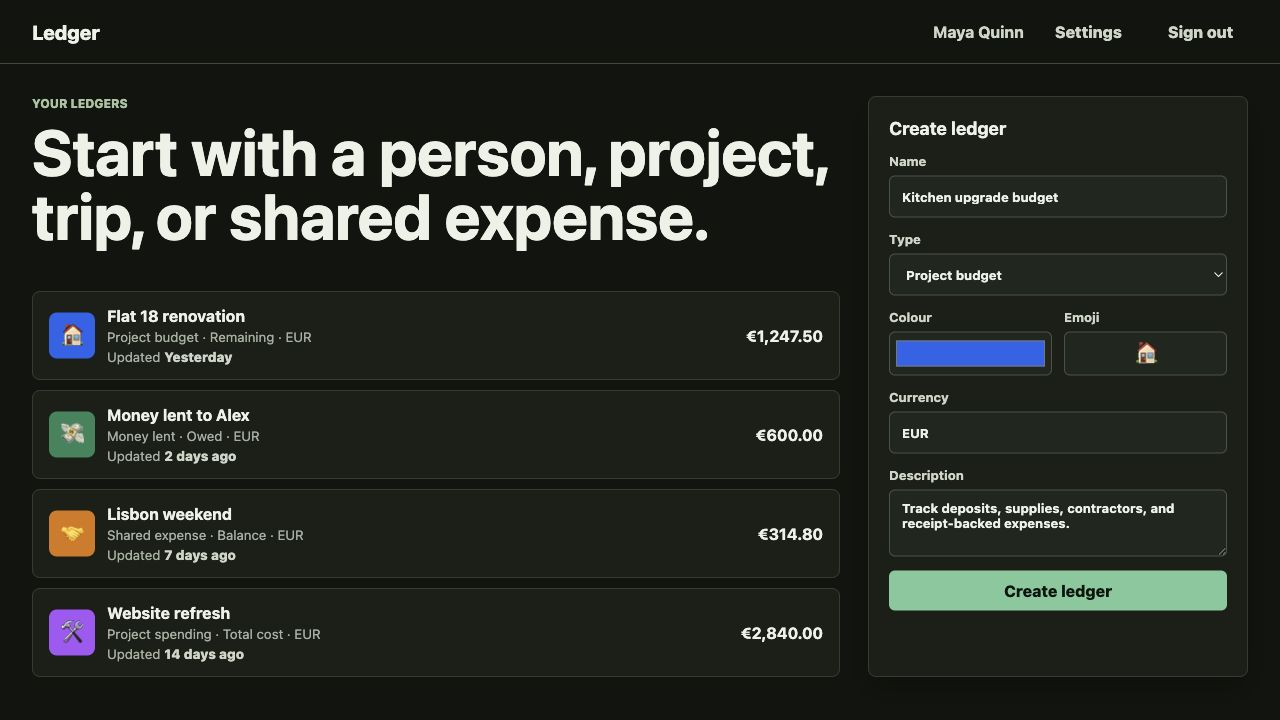Image resolution: width=1280 pixels, height=720 pixels.
Task: Click the Ledger logo in the header
Action: tap(66, 33)
